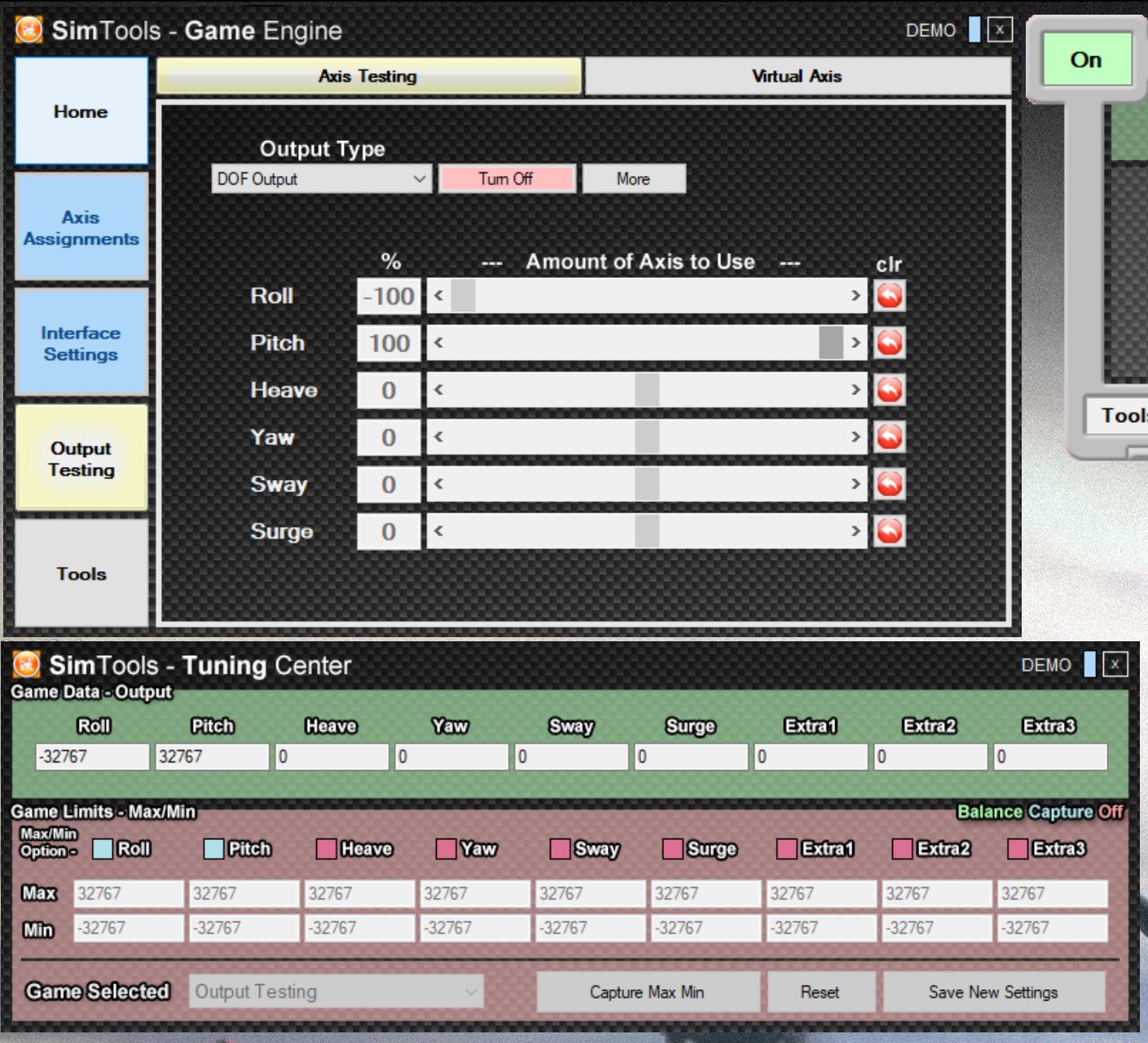Screen dimensions: 1148x1043
Task: Toggle Pitch Max/Min option box
Action: pos(213,849)
